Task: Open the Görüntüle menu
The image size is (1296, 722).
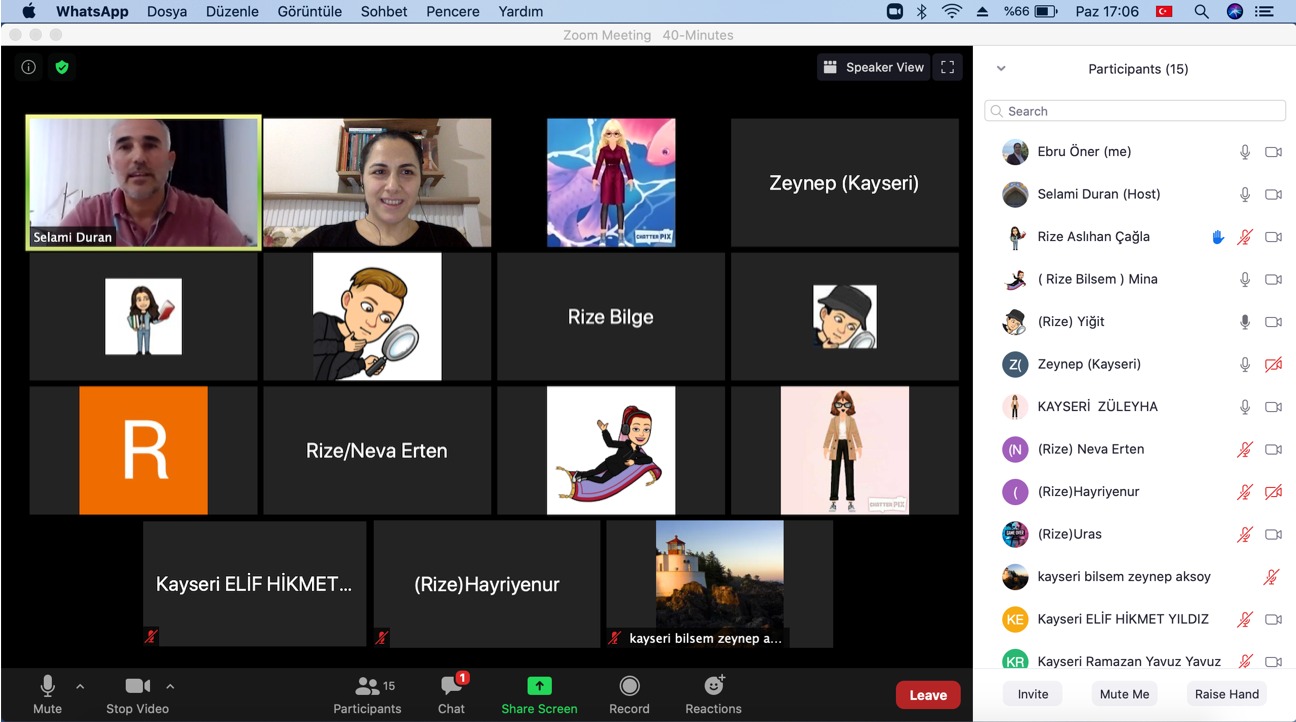Action: coord(308,12)
